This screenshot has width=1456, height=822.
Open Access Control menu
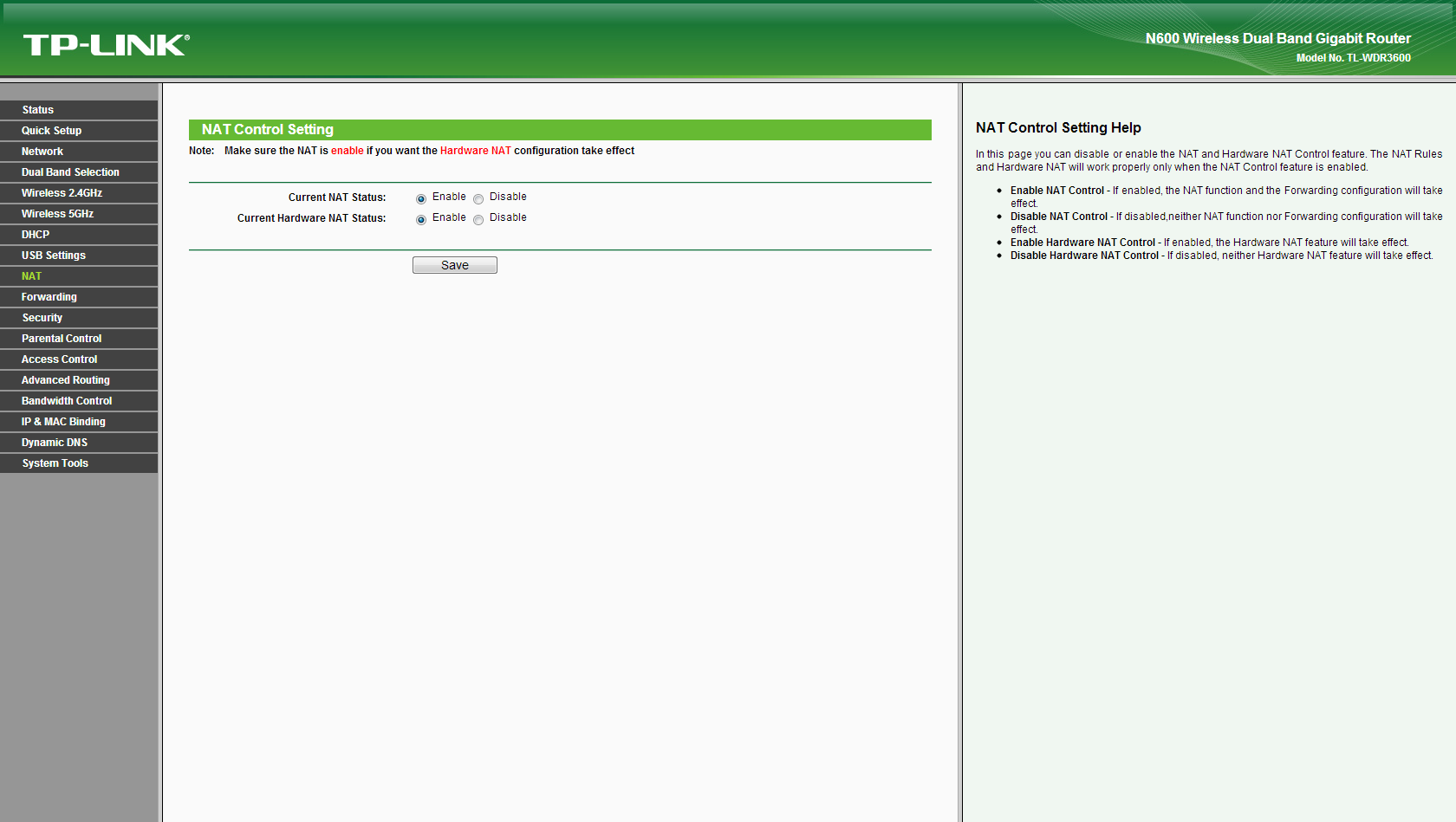click(79, 359)
